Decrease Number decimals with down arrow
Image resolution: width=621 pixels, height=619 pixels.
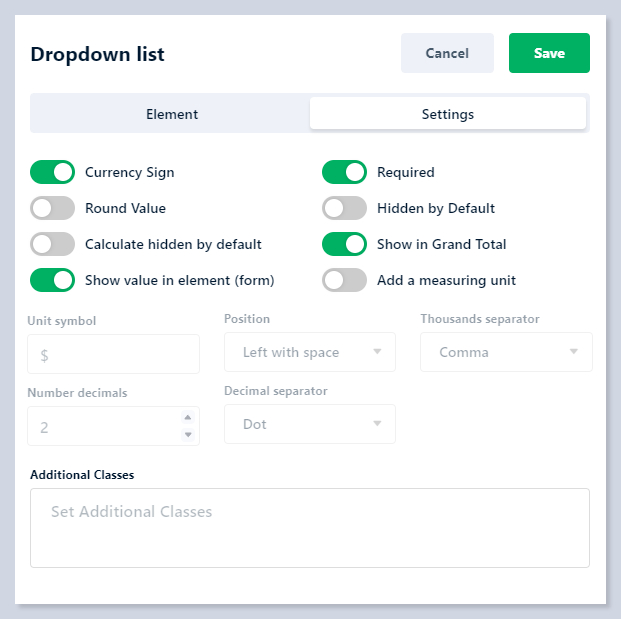(187, 434)
